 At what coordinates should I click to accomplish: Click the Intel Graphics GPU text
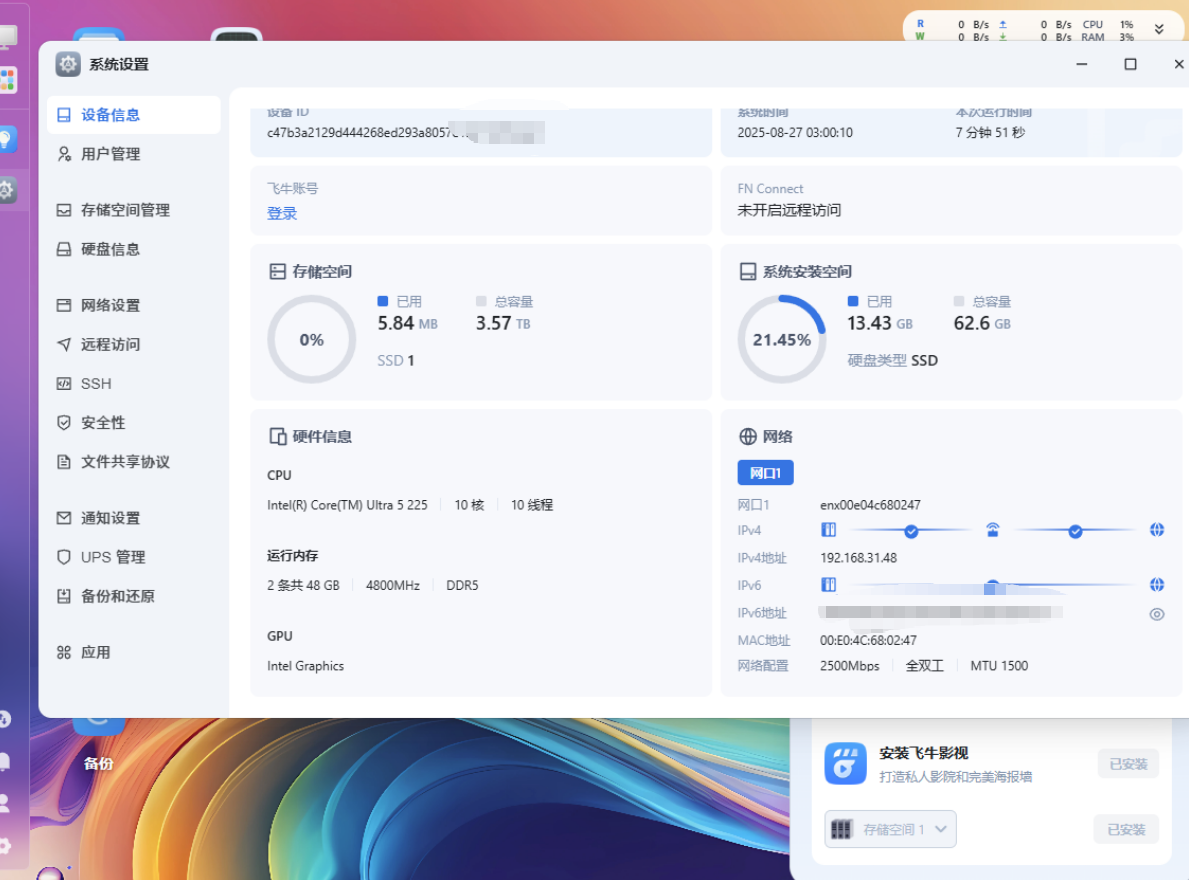[306, 665]
